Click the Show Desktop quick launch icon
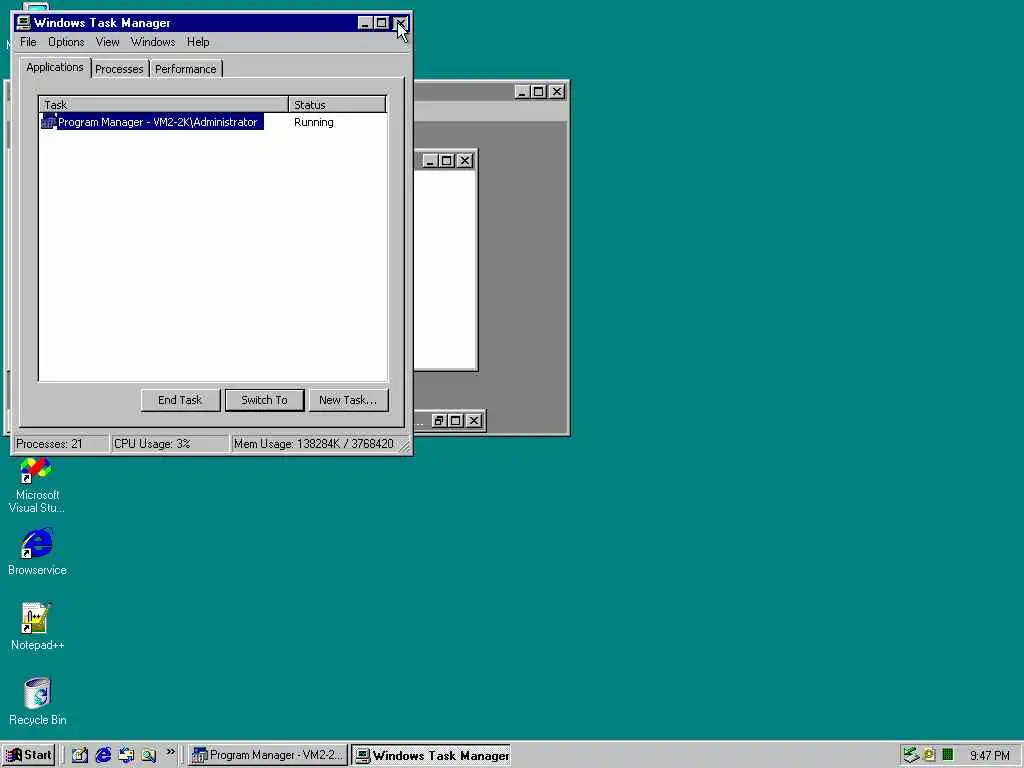Screen dimensions: 1024x768 (x=80, y=755)
